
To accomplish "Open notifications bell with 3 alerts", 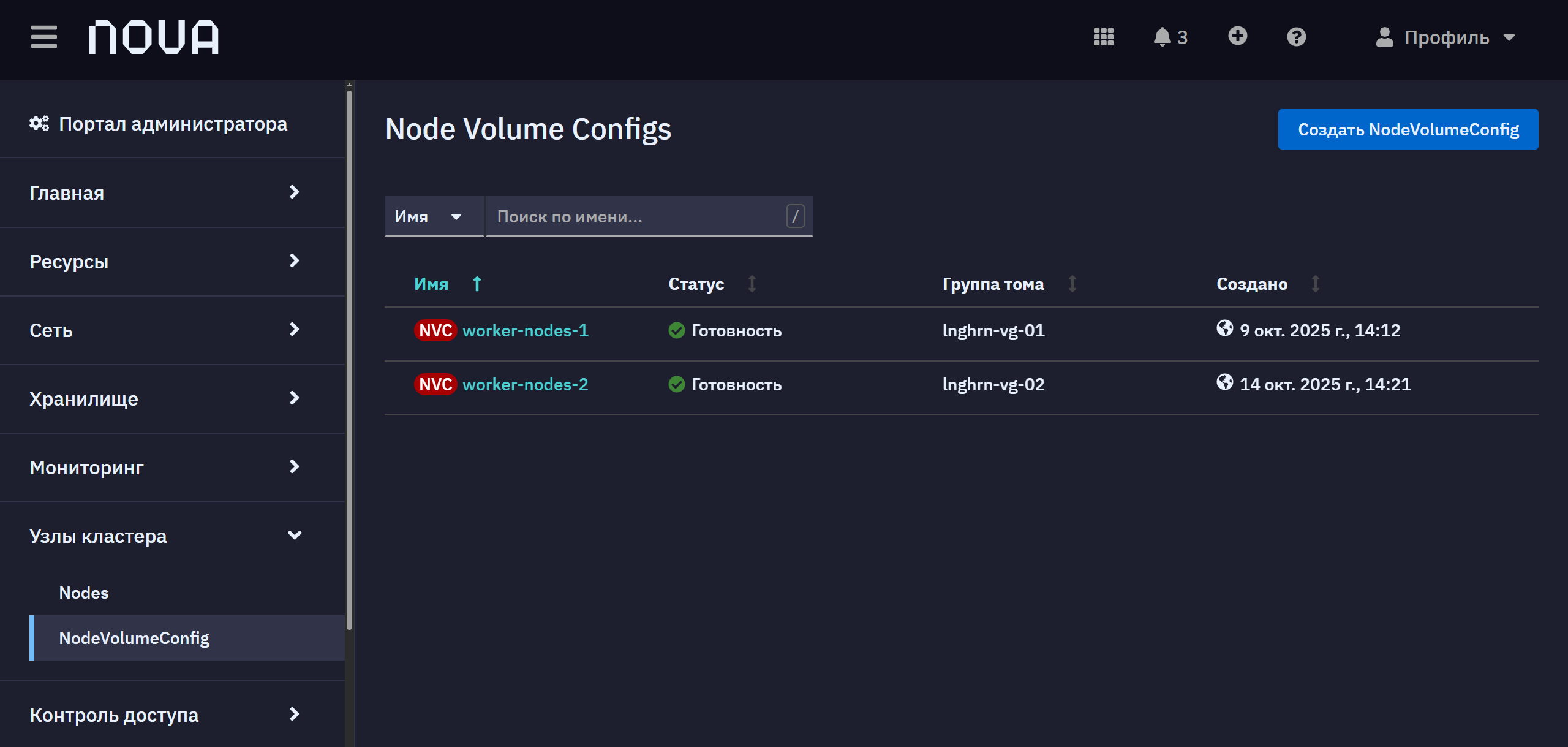I will pyautogui.click(x=1170, y=37).
